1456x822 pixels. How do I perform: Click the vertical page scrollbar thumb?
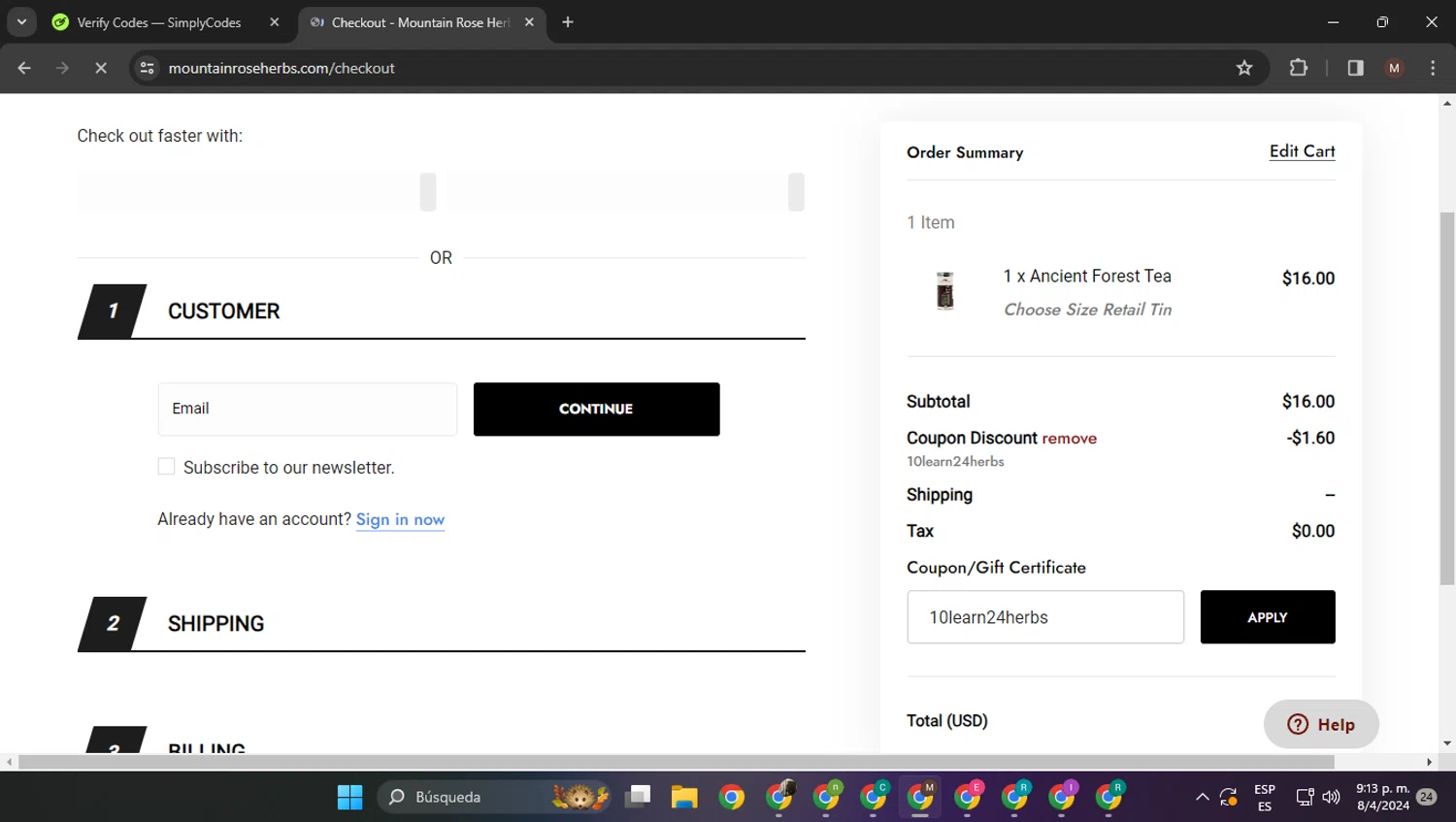coord(1447,398)
